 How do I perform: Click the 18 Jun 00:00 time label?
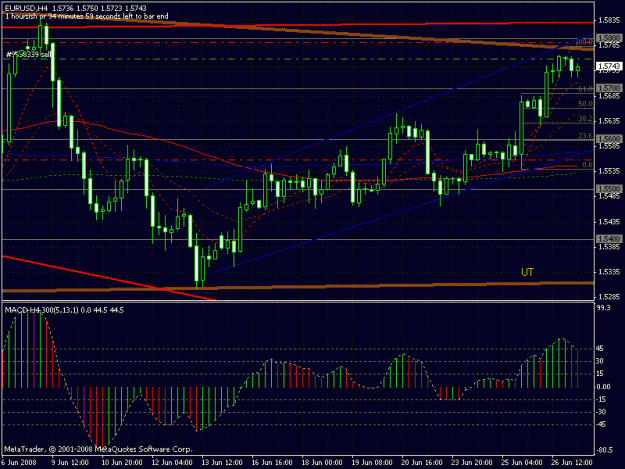(322, 463)
